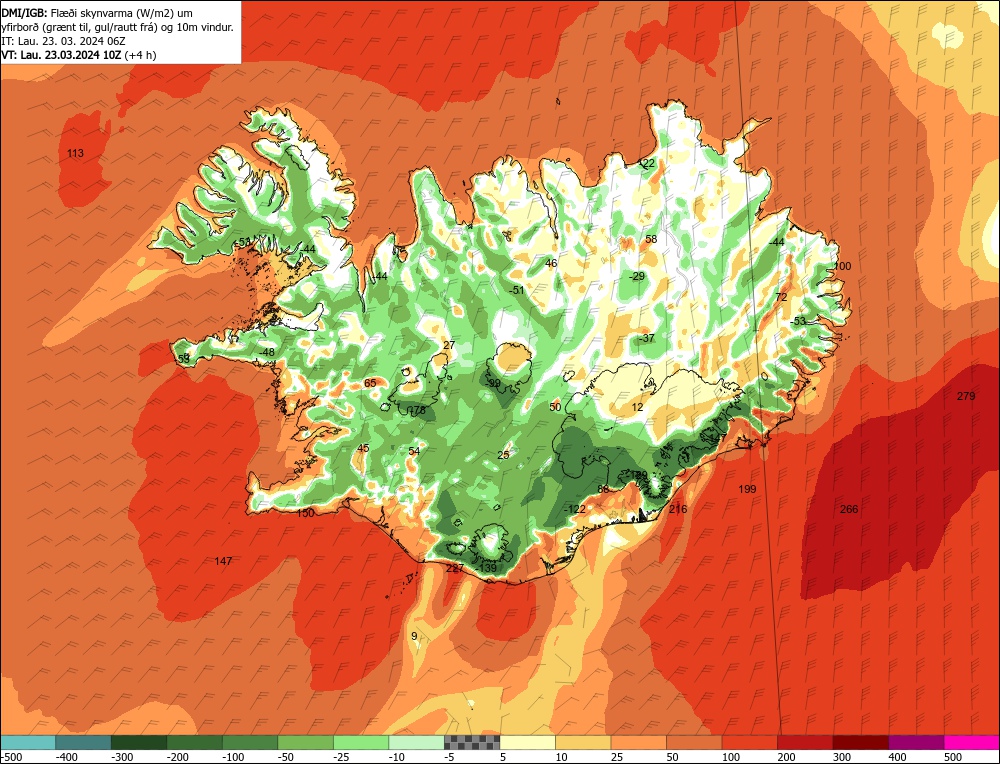Click the 'VT: Lau. 23.03.2024 10Z (+4 h)' line
This screenshot has width=1000, height=764.
coord(79,55)
